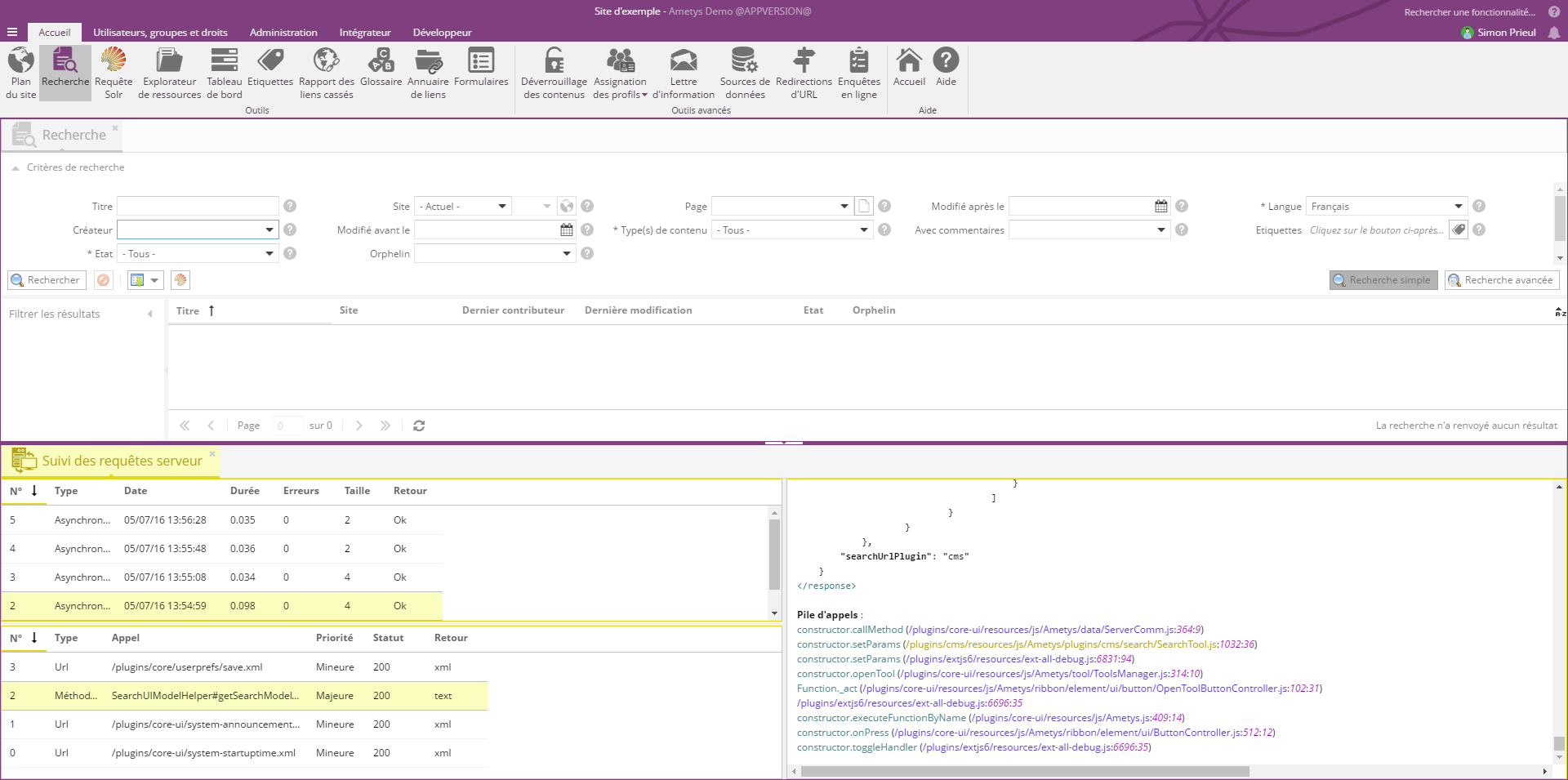The height and width of the screenshot is (780, 1568).
Task: Open the export results dropdown arrow
Action: tap(154, 280)
